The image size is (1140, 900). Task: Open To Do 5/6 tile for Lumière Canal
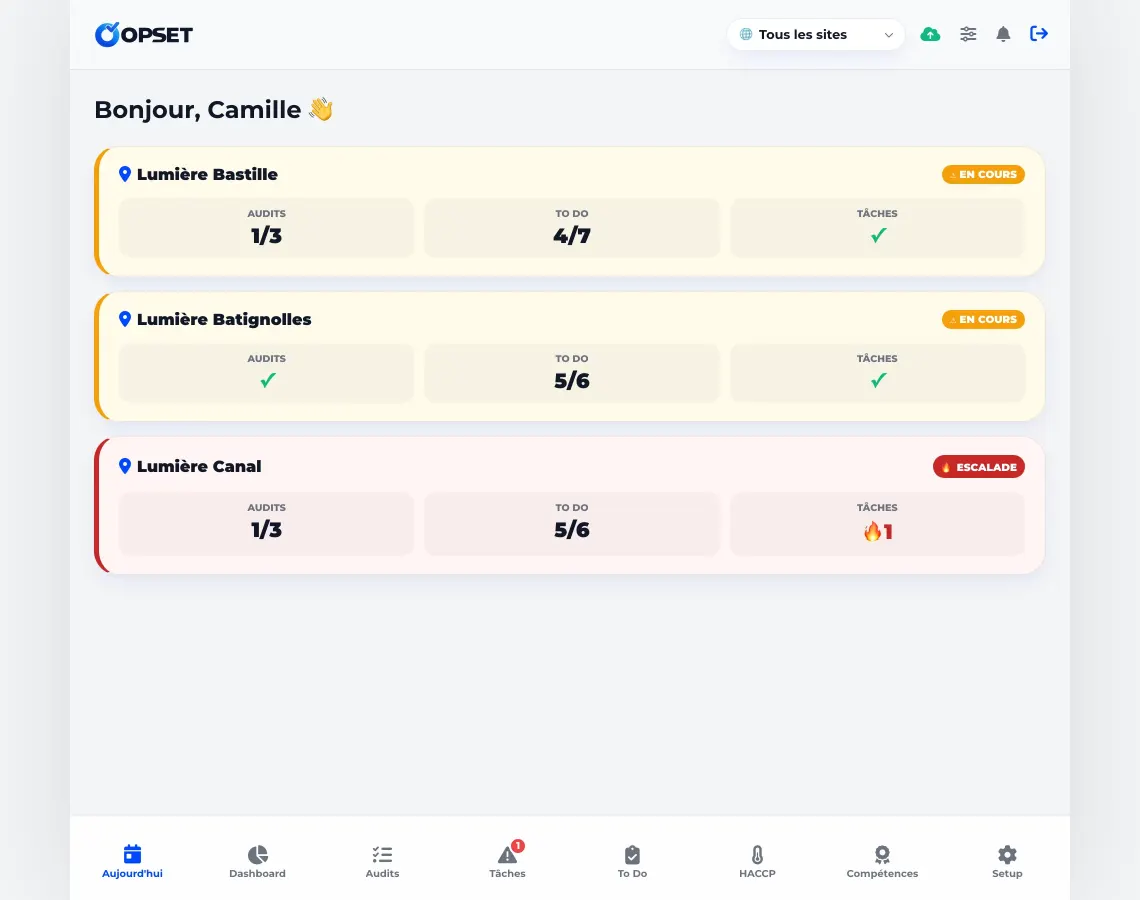(x=571, y=523)
